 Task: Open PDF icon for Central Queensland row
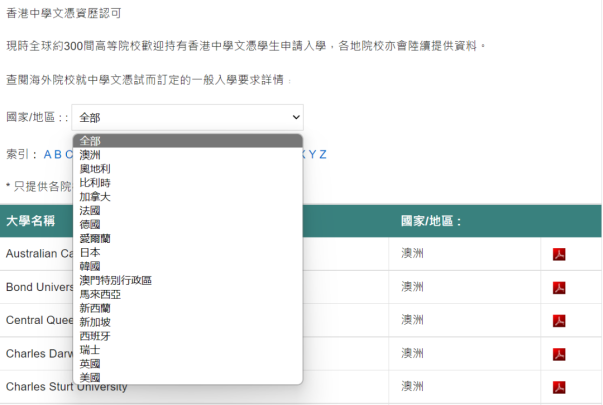[x=559, y=320]
